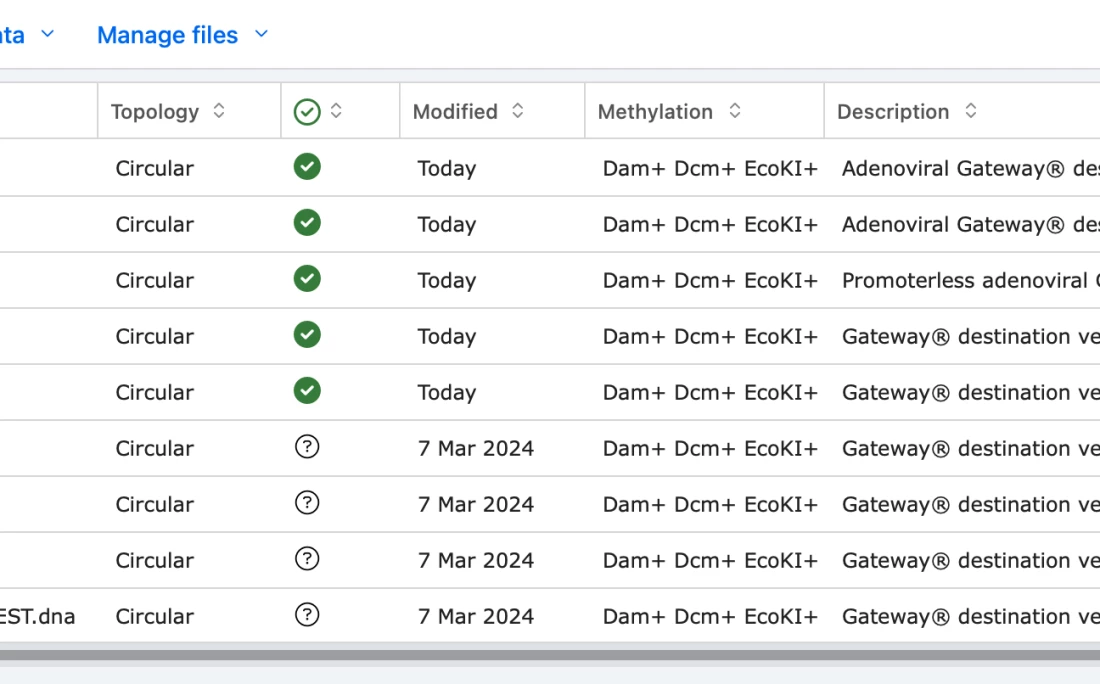
Task: Click the circled checkmark icon in the column header
Action: pos(307,112)
